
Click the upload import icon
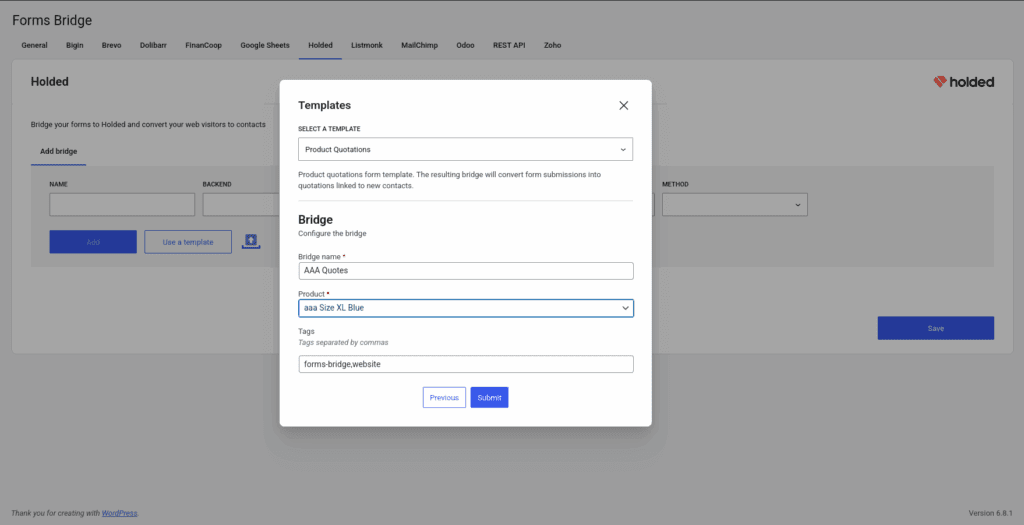click(x=251, y=242)
